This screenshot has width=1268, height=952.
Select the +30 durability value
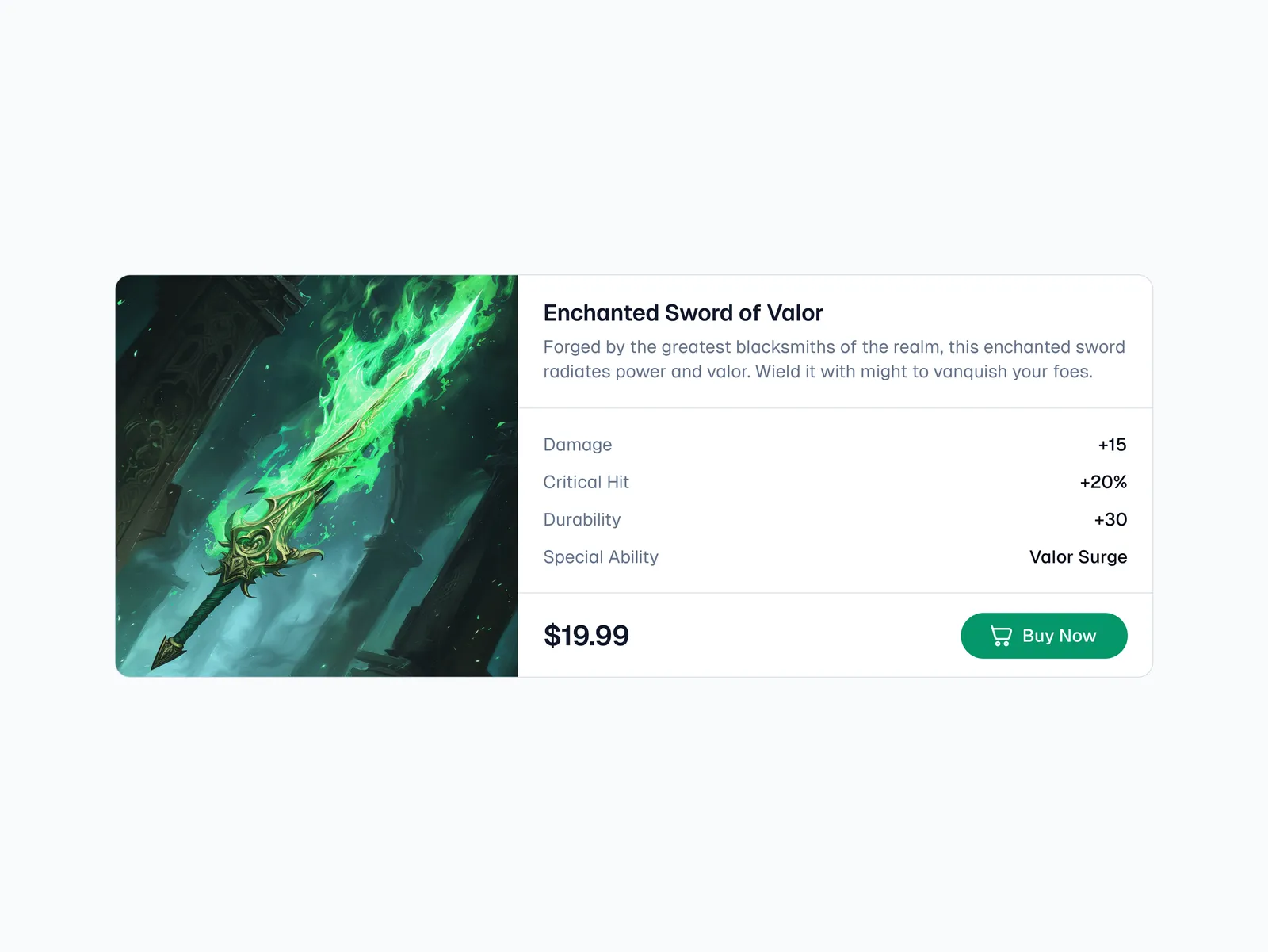pyautogui.click(x=1110, y=520)
